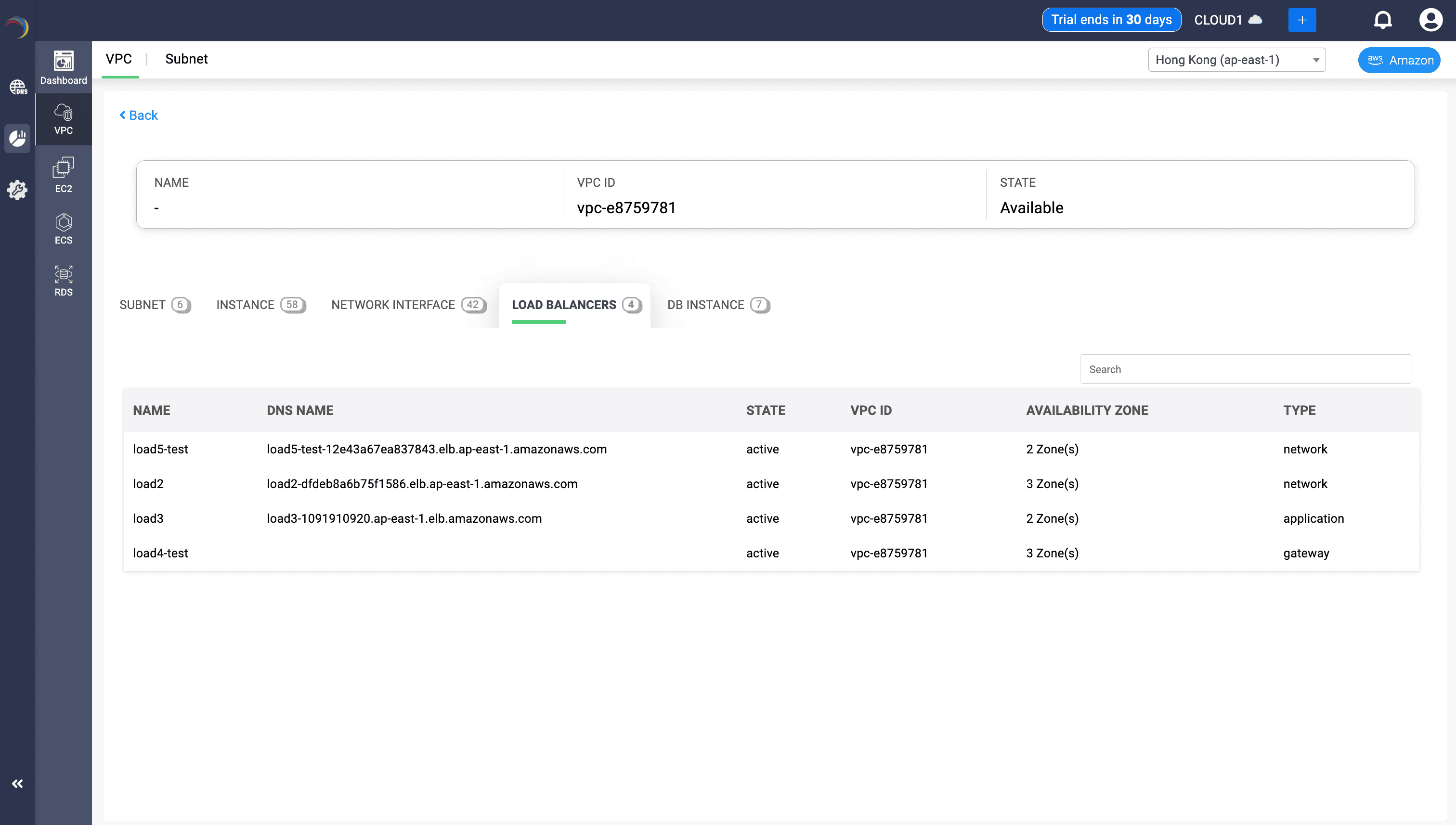Click the blue plus button to add a cloud

pyautogui.click(x=1302, y=19)
